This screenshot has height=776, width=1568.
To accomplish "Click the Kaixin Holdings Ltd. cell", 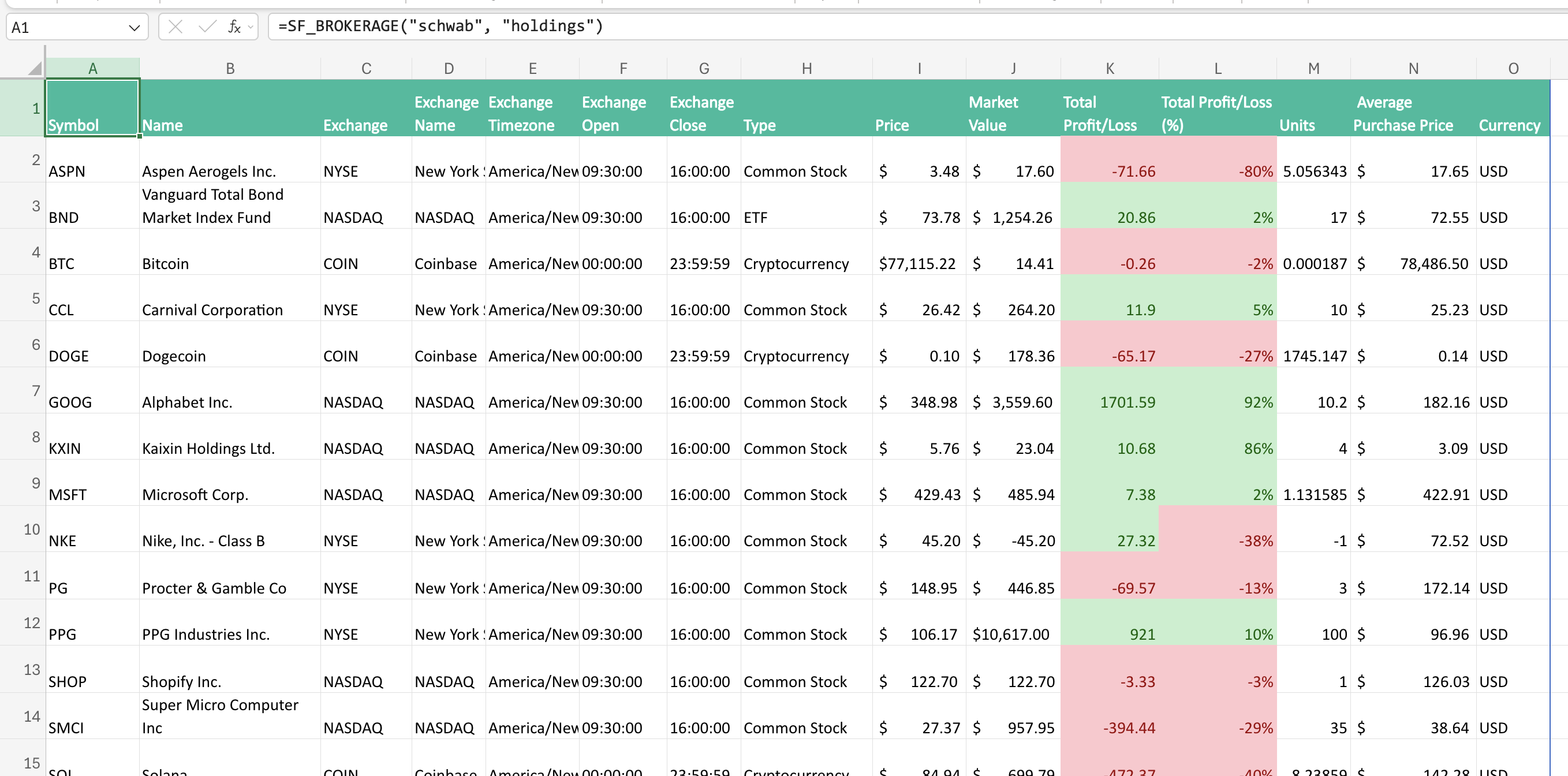I will pos(230,437).
